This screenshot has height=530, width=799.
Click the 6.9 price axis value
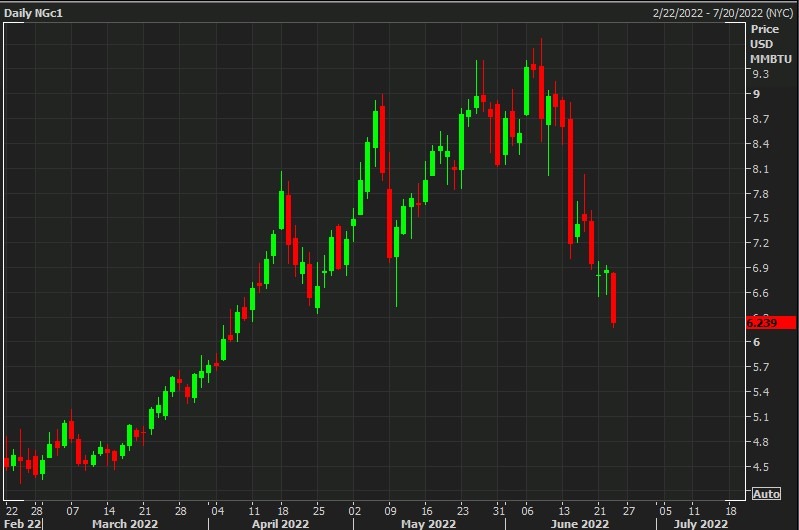click(760, 268)
